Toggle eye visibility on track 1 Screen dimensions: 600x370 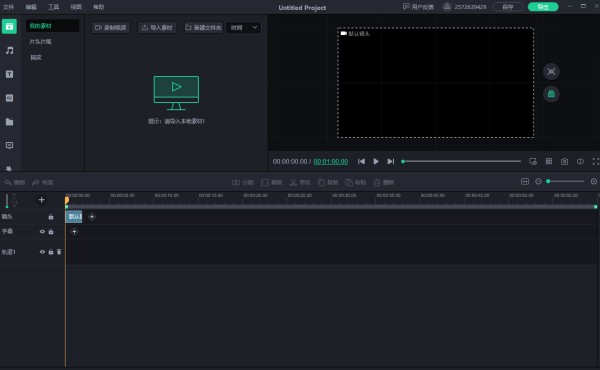pos(42,252)
